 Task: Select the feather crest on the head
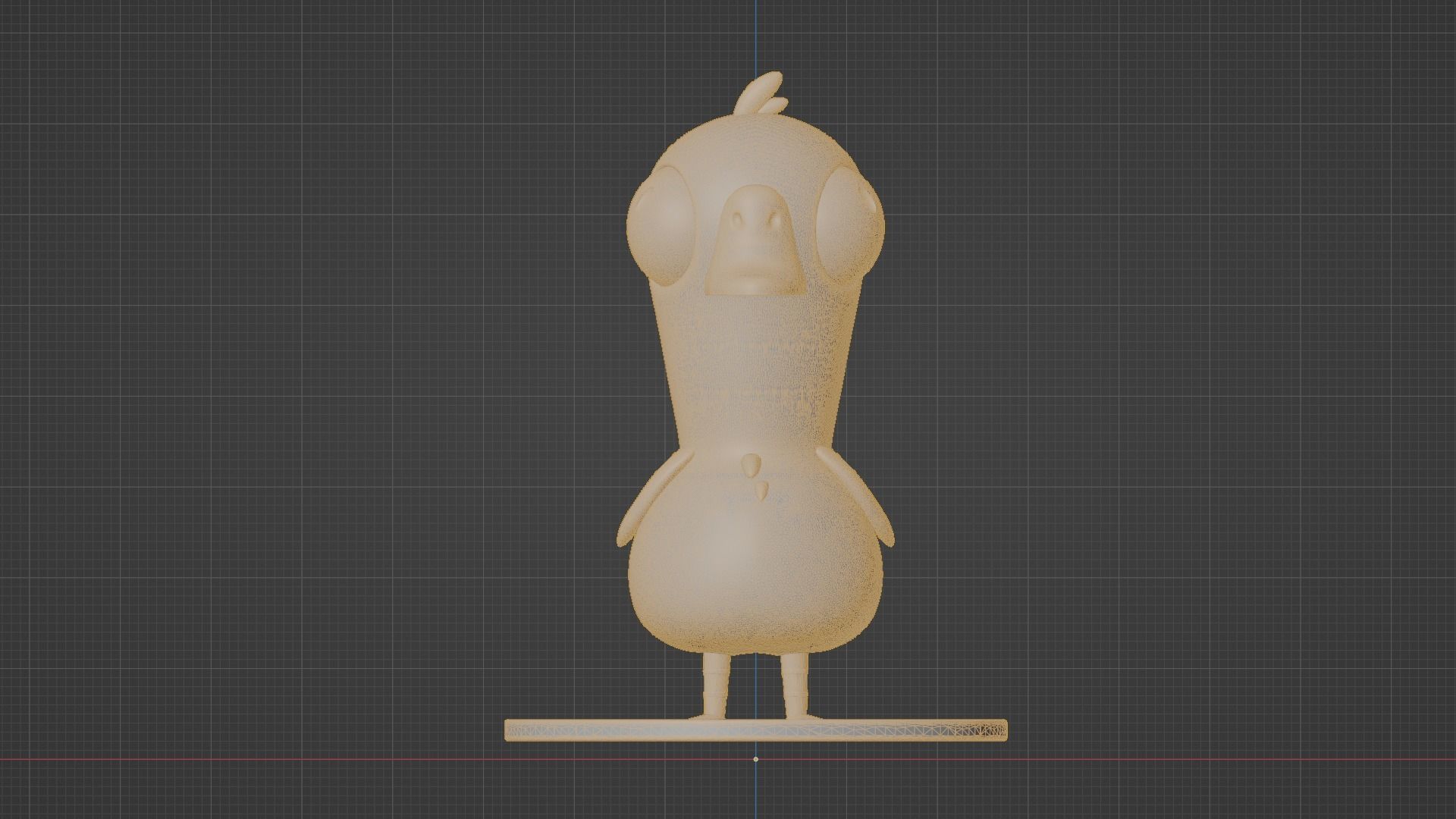(760, 95)
